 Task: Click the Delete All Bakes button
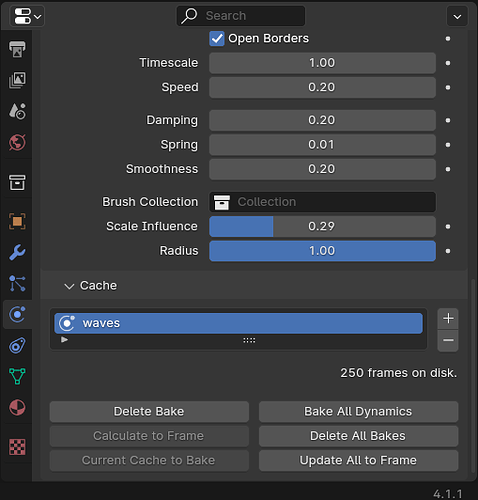tap(358, 436)
